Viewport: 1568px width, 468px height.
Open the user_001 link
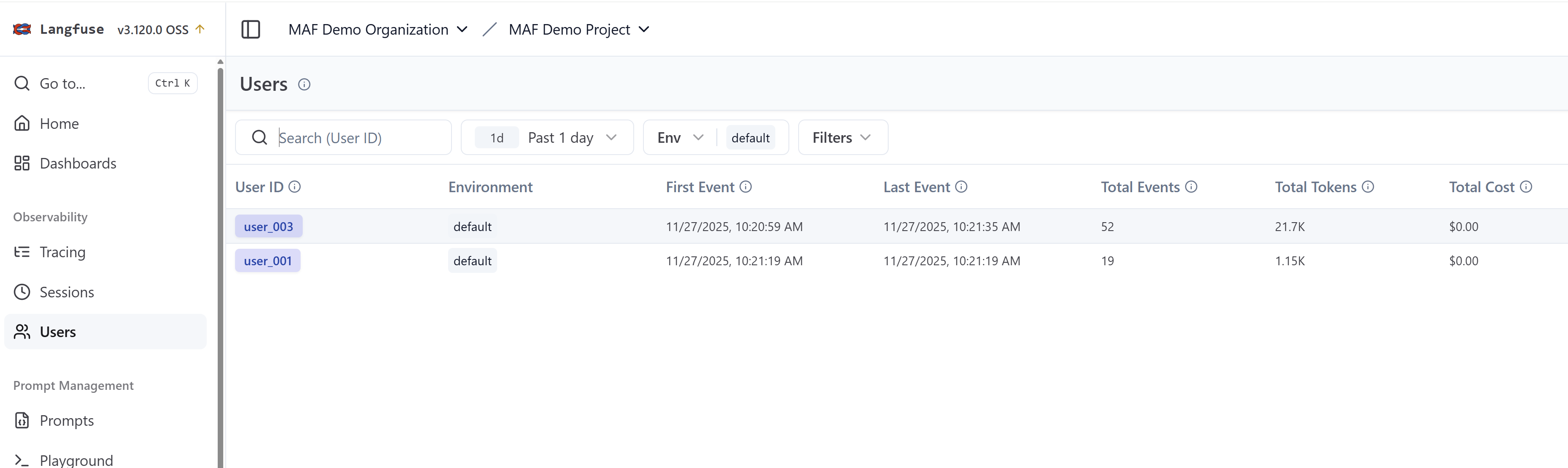coord(268,261)
